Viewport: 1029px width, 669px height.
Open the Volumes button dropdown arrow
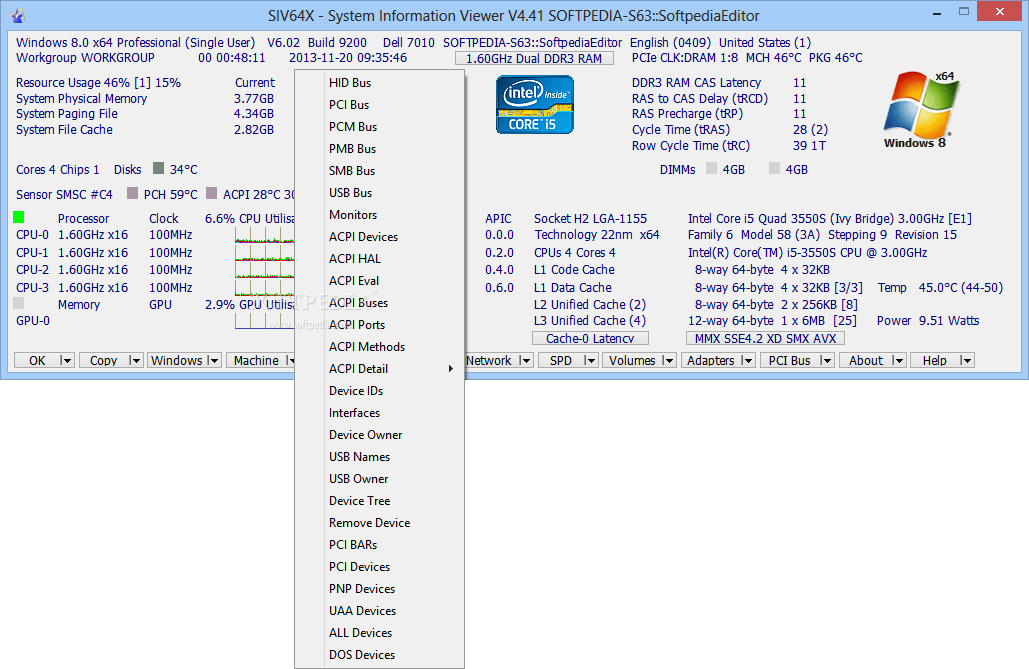tap(668, 360)
